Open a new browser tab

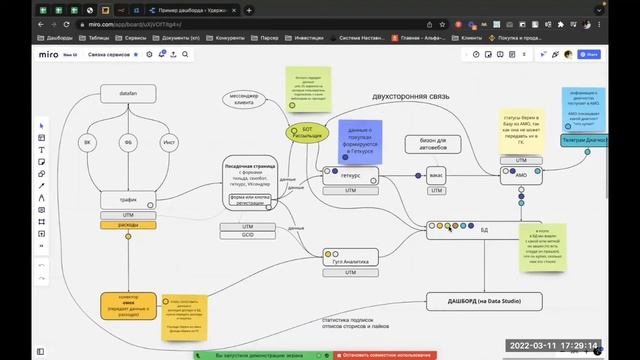tap(249, 11)
